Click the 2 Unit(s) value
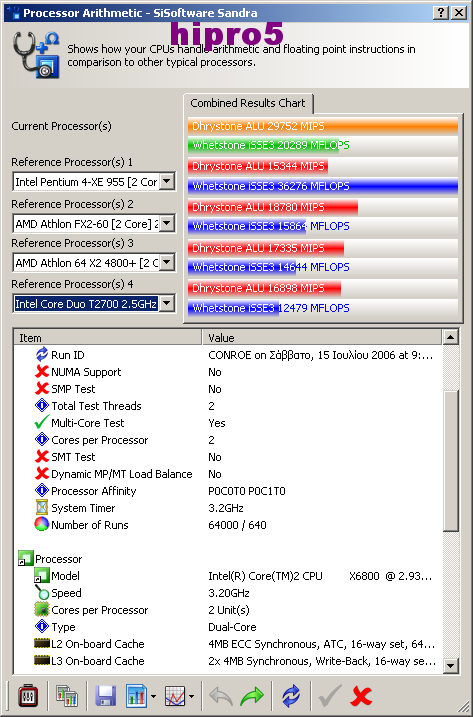The height and width of the screenshot is (717, 473). 229,610
